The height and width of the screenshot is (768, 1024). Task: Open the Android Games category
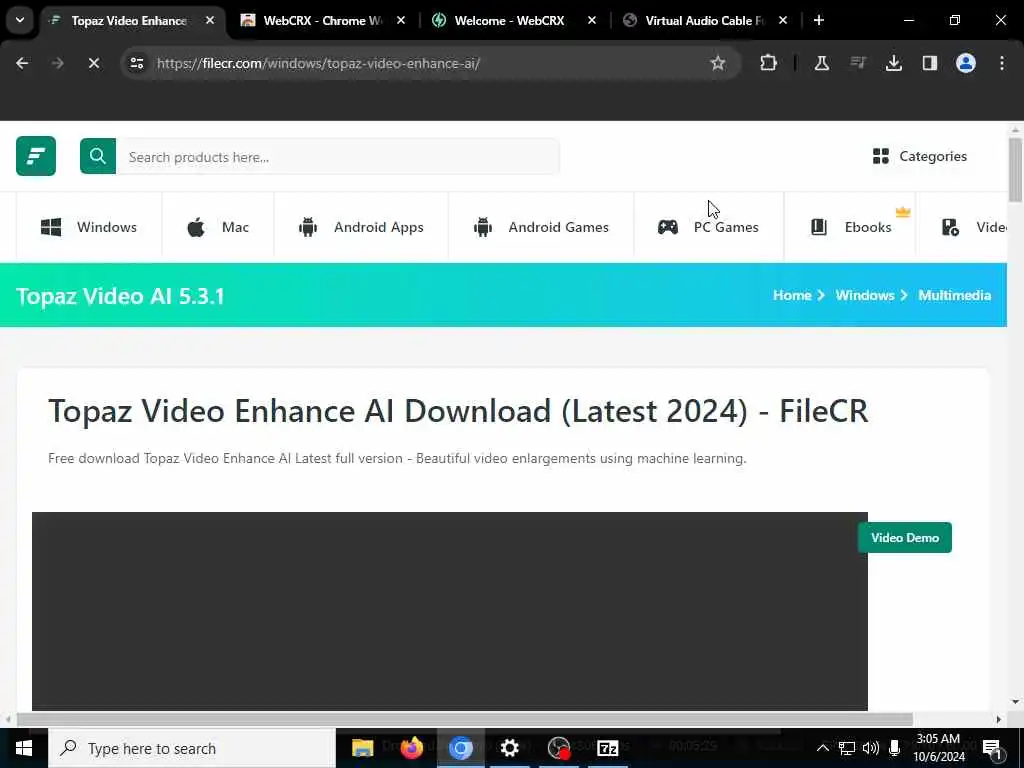click(541, 227)
